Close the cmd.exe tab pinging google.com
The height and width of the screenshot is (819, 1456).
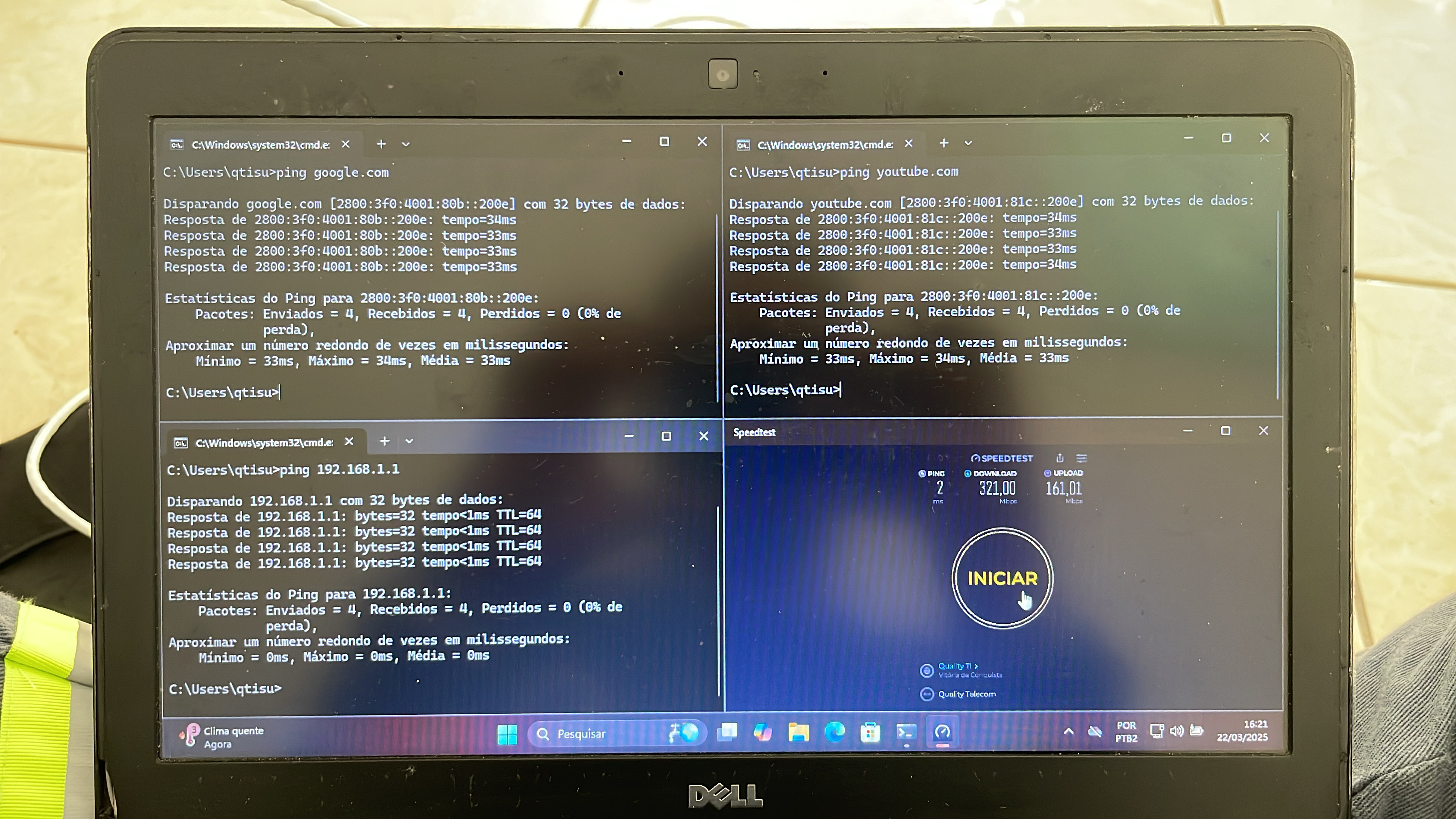tap(346, 145)
